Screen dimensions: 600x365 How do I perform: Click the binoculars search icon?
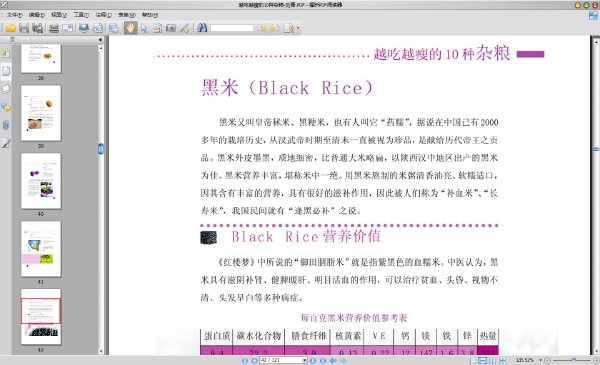click(202, 28)
